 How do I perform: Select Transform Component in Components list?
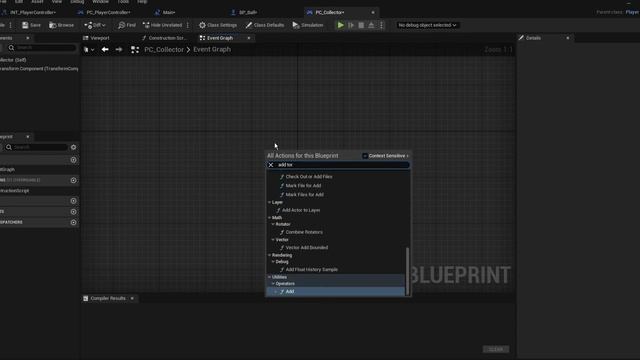[x=39, y=69]
